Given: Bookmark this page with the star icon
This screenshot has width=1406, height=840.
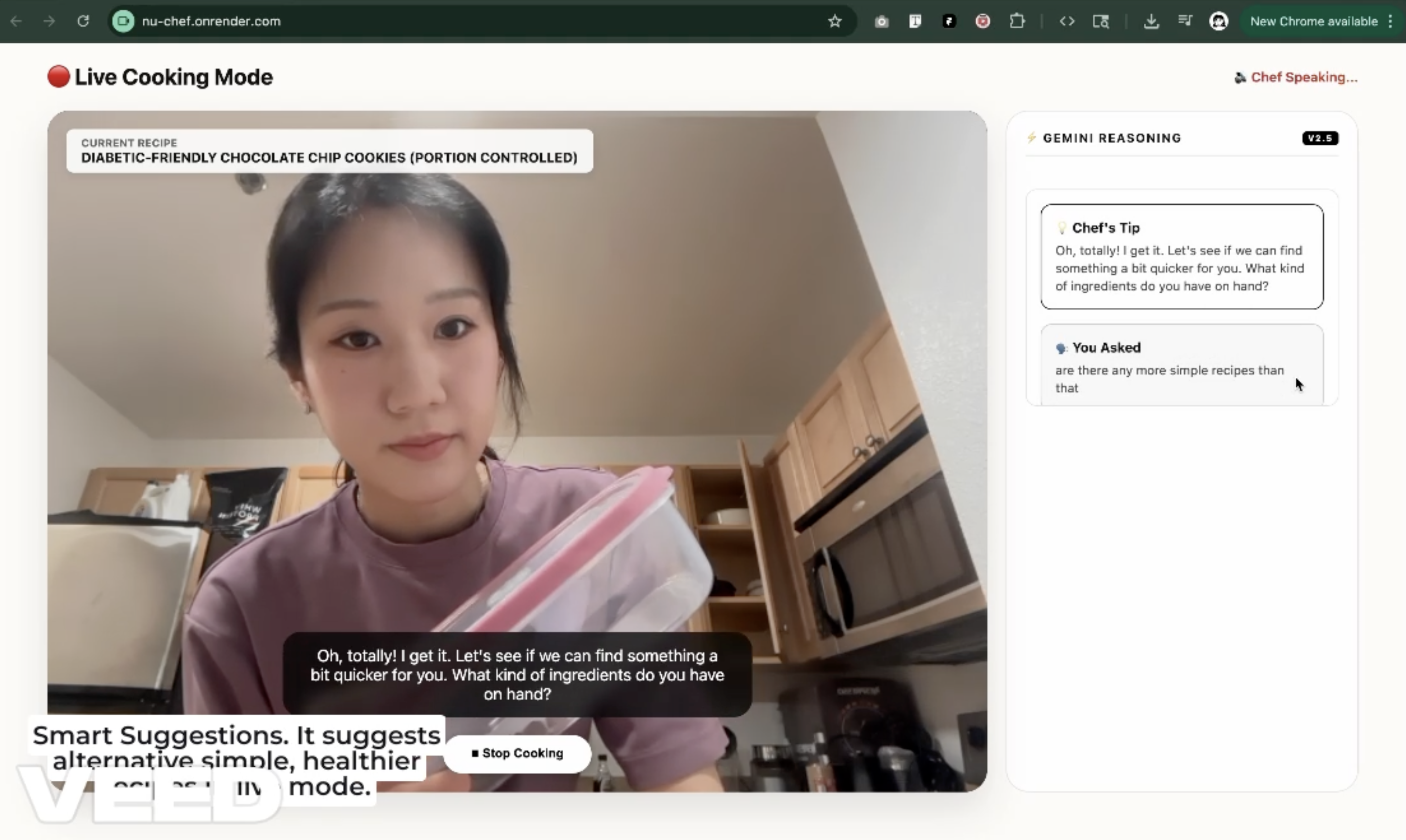Looking at the screenshot, I should (835, 21).
